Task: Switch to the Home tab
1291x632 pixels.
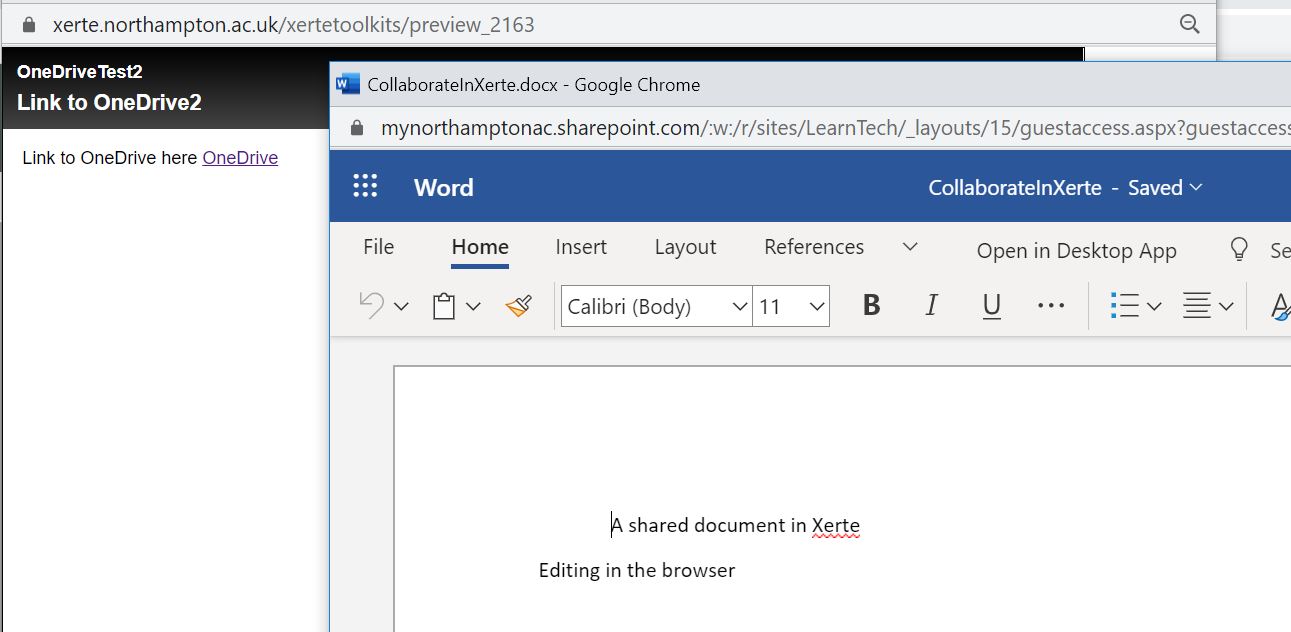Action: click(x=480, y=247)
